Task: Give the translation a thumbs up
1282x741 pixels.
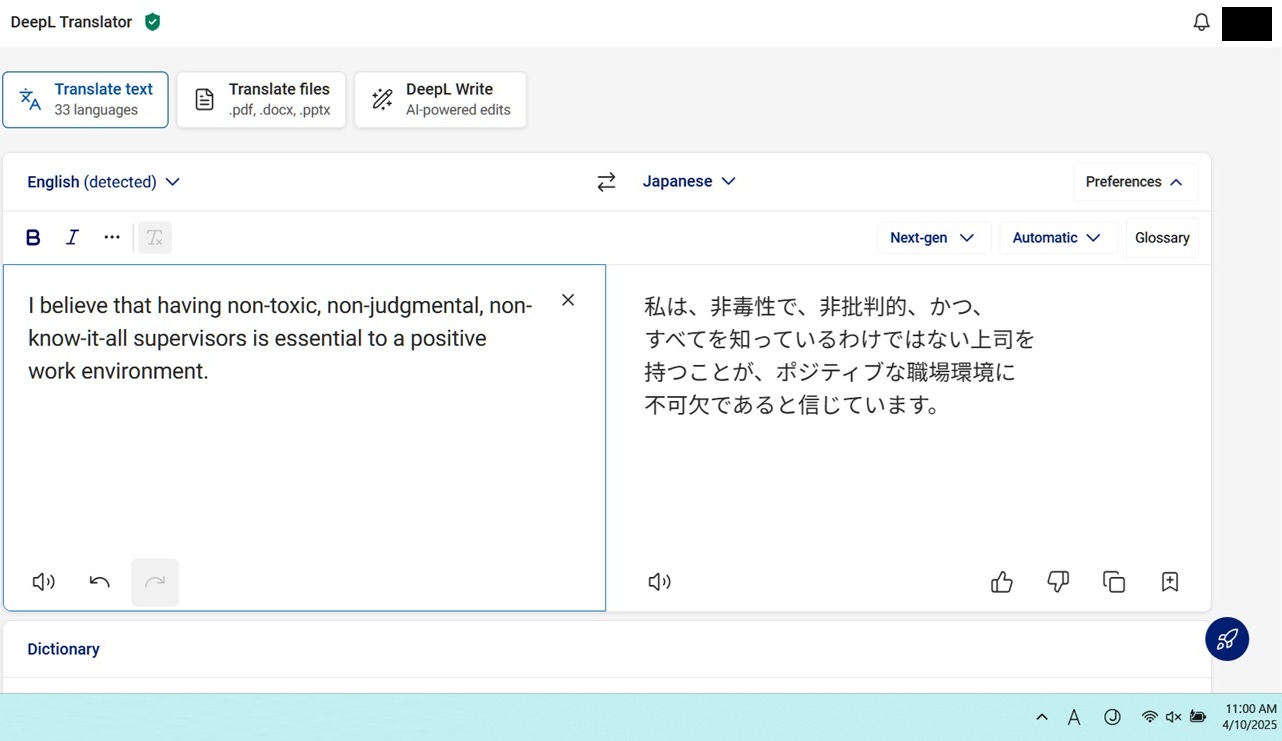Action: tap(1002, 582)
